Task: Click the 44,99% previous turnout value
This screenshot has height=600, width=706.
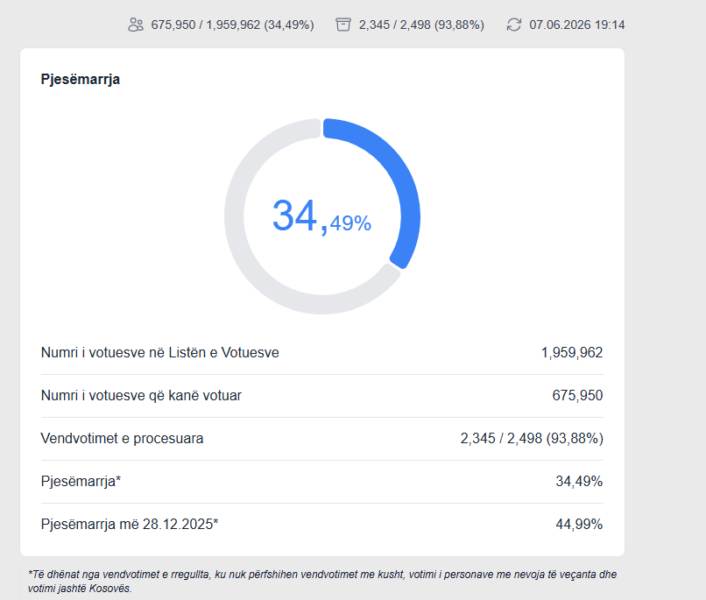Action: point(579,524)
